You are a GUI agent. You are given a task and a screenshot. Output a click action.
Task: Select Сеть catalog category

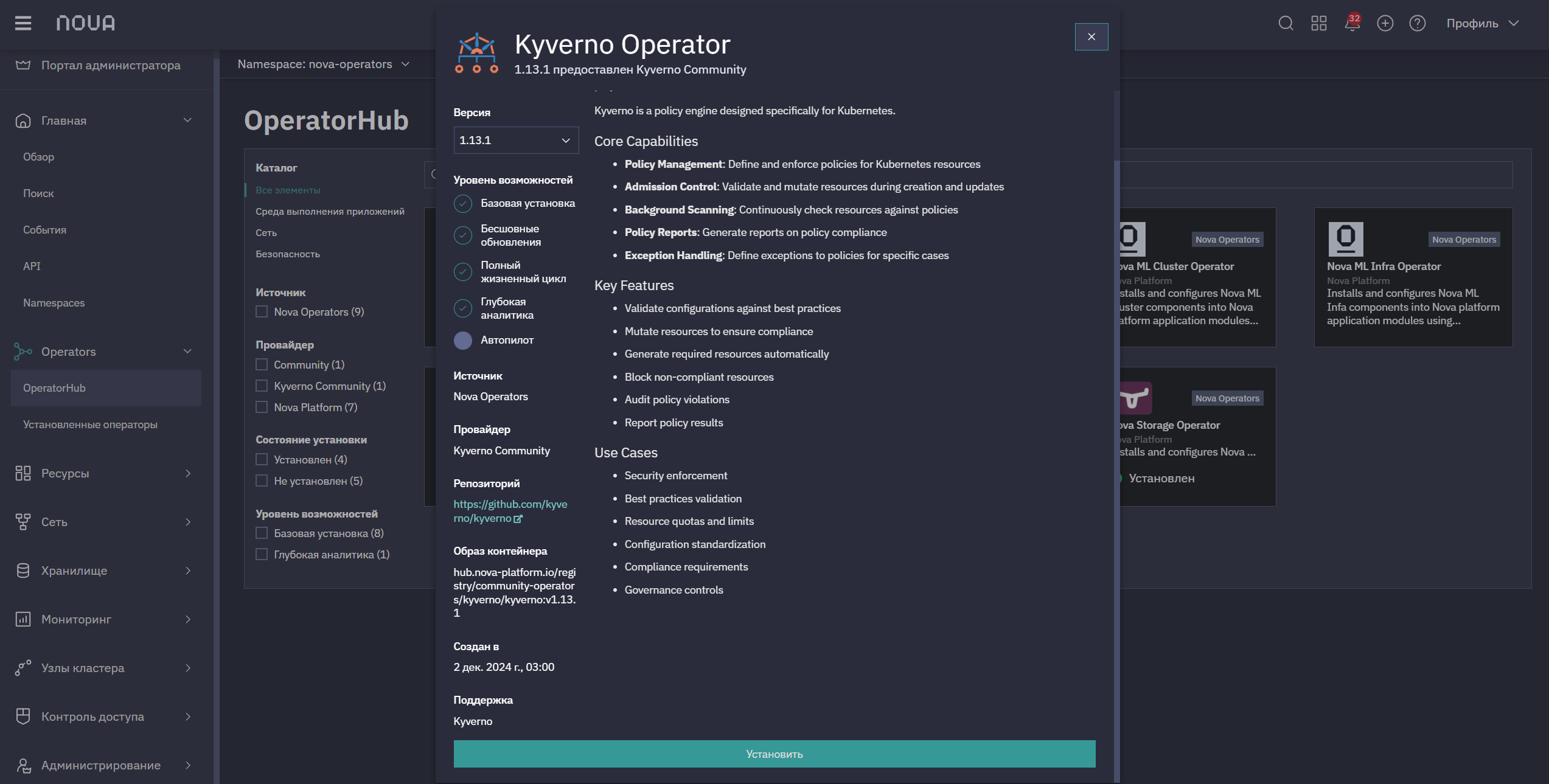pyautogui.click(x=266, y=233)
